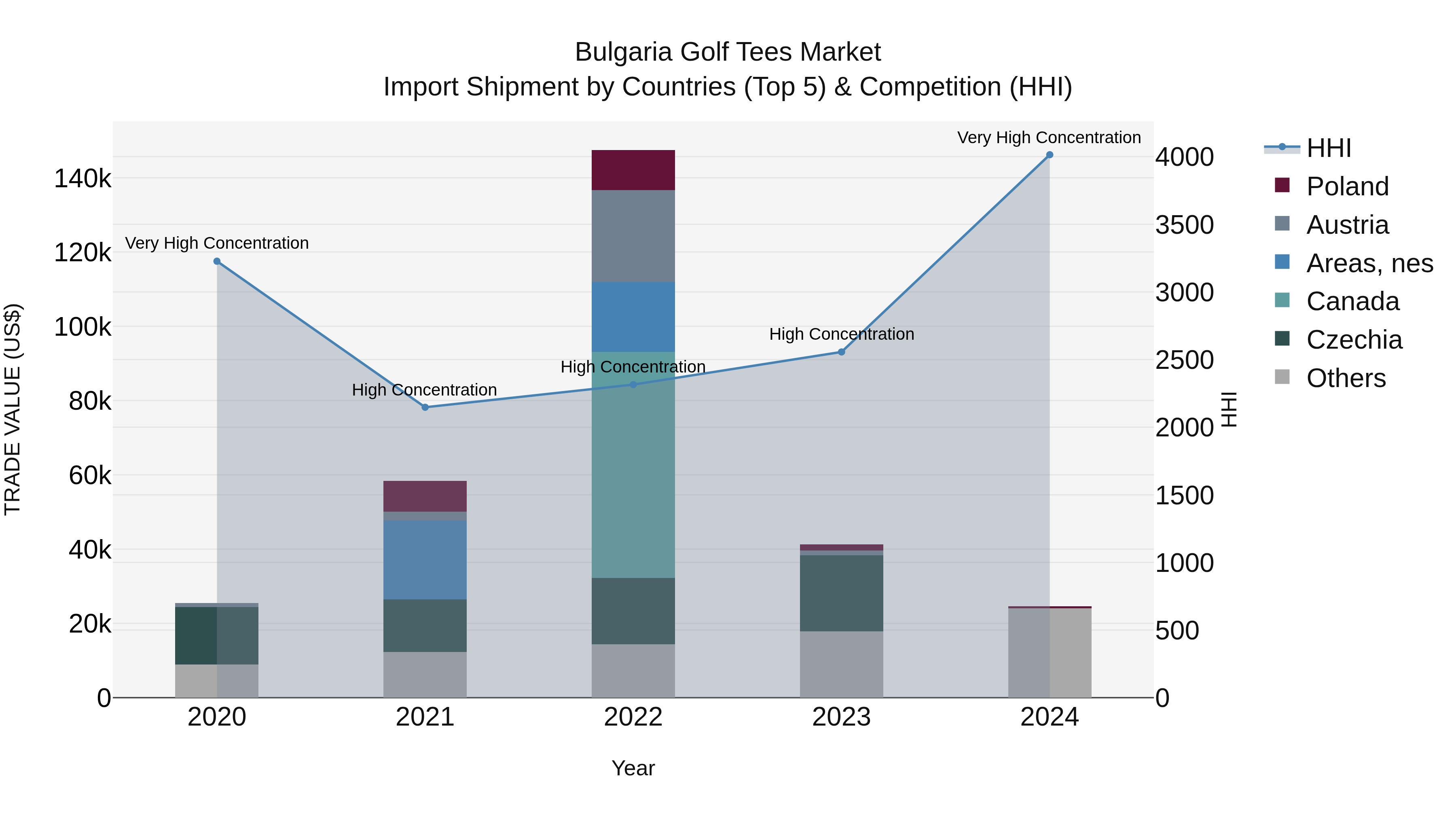The image size is (1456, 819).
Task: Click the 'Year' x-axis title
Action: pyautogui.click(x=633, y=768)
